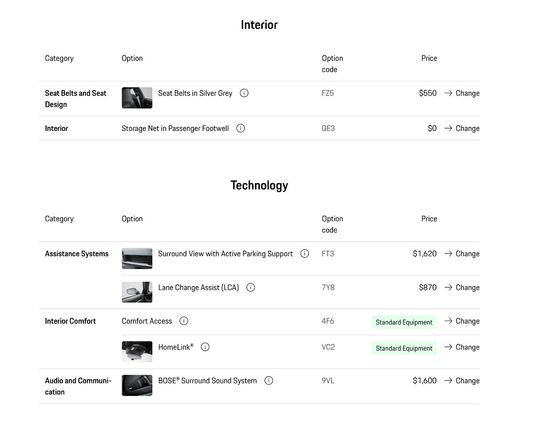Image resolution: width=544 pixels, height=435 pixels.
Task: Open info icon beside Lane Change Assist (LCA)
Action: (250, 287)
